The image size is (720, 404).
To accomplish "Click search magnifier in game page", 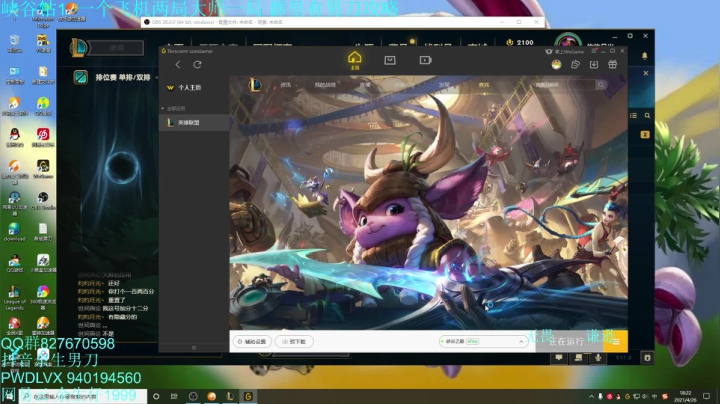I will pyautogui.click(x=601, y=84).
